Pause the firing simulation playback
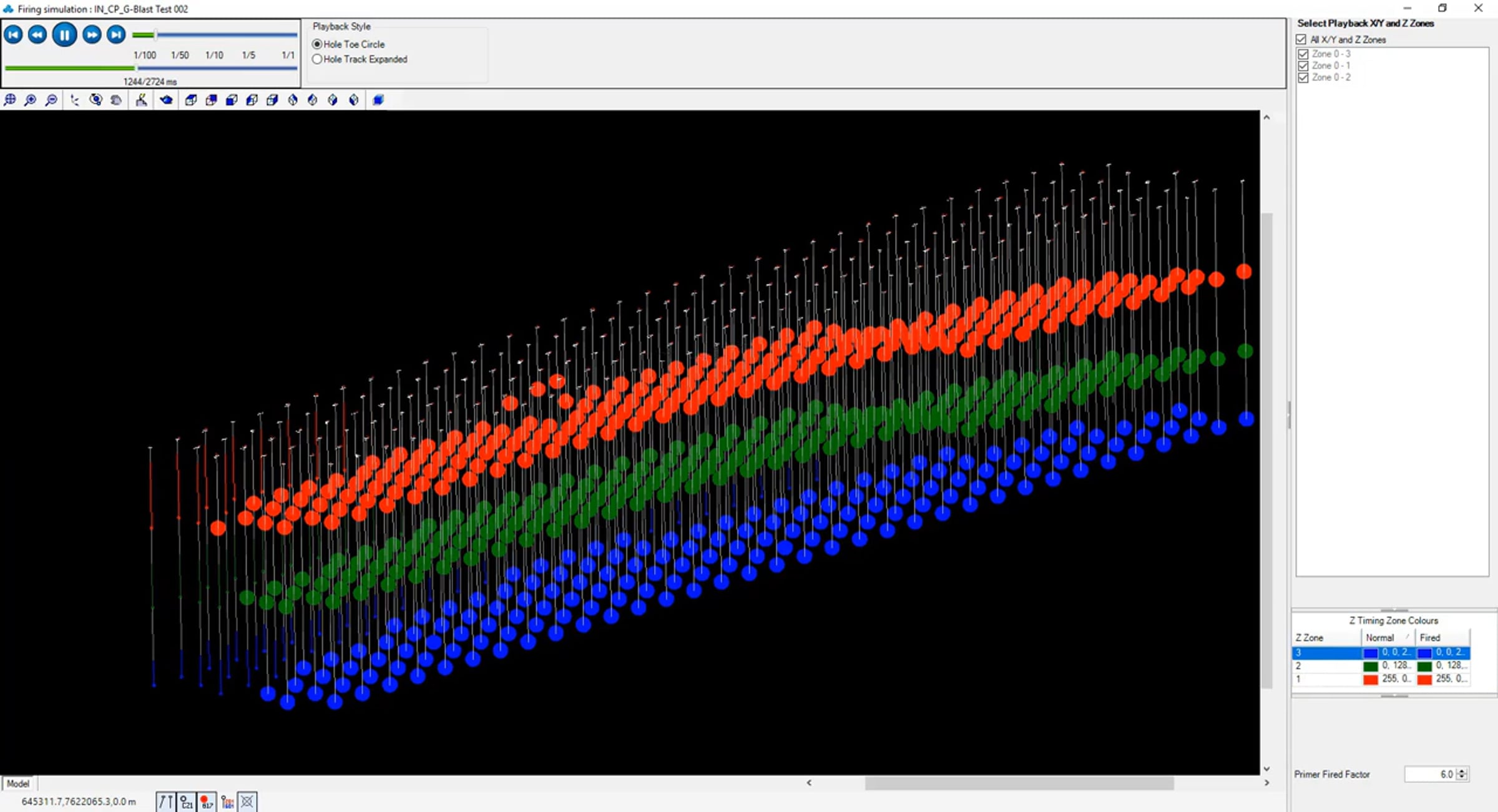 point(64,34)
